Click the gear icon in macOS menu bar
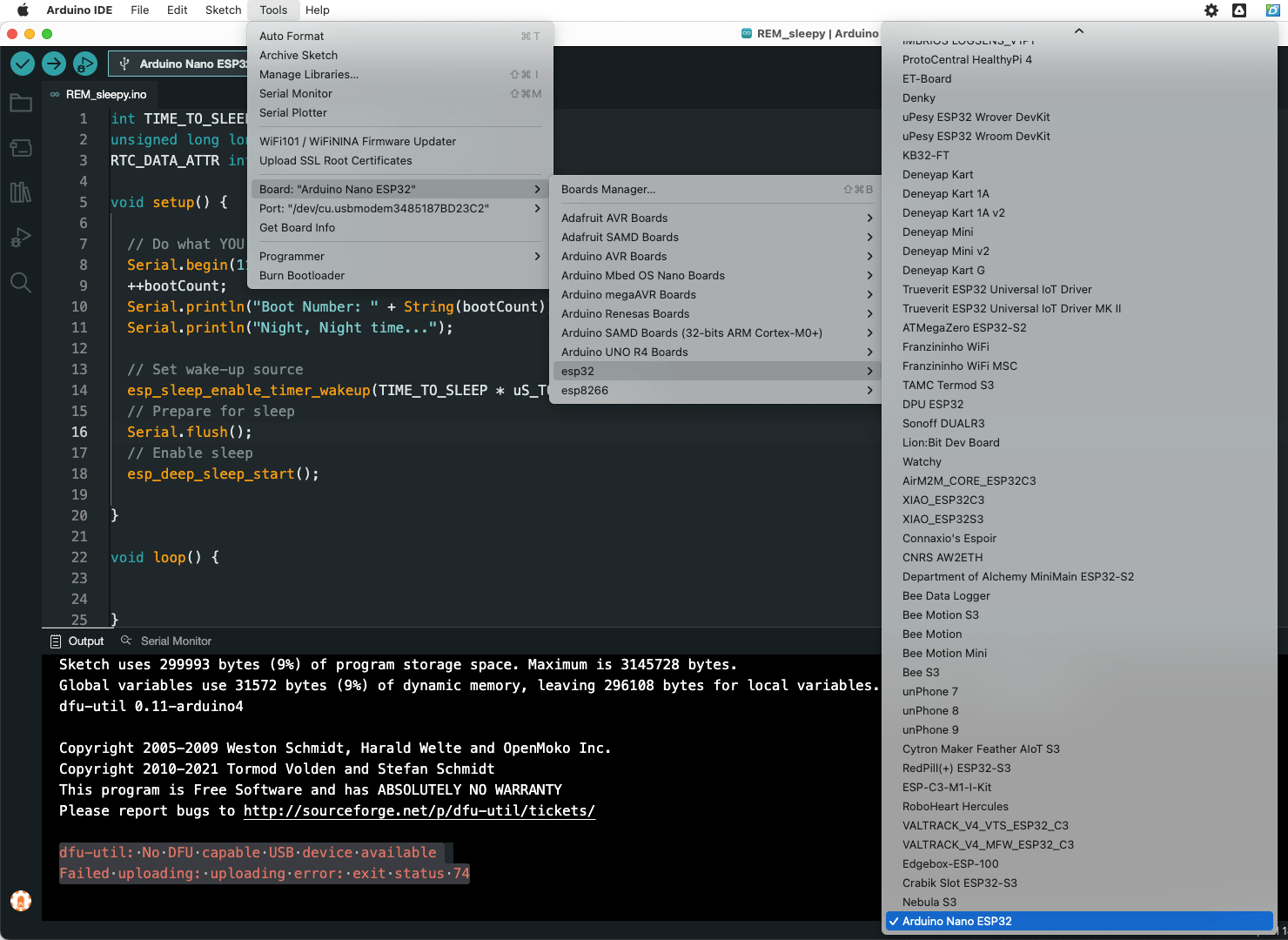The width and height of the screenshot is (1288, 940). coord(1211,10)
